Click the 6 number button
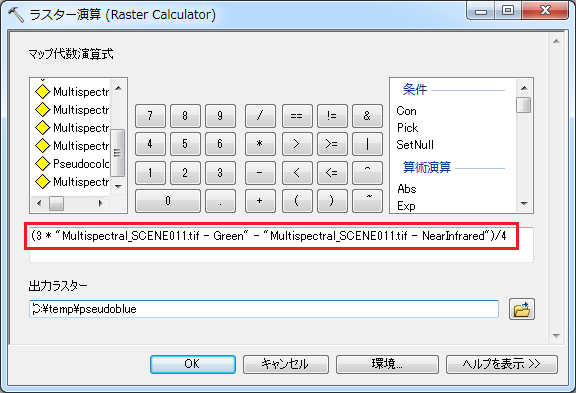The image size is (576, 393). coord(220,144)
